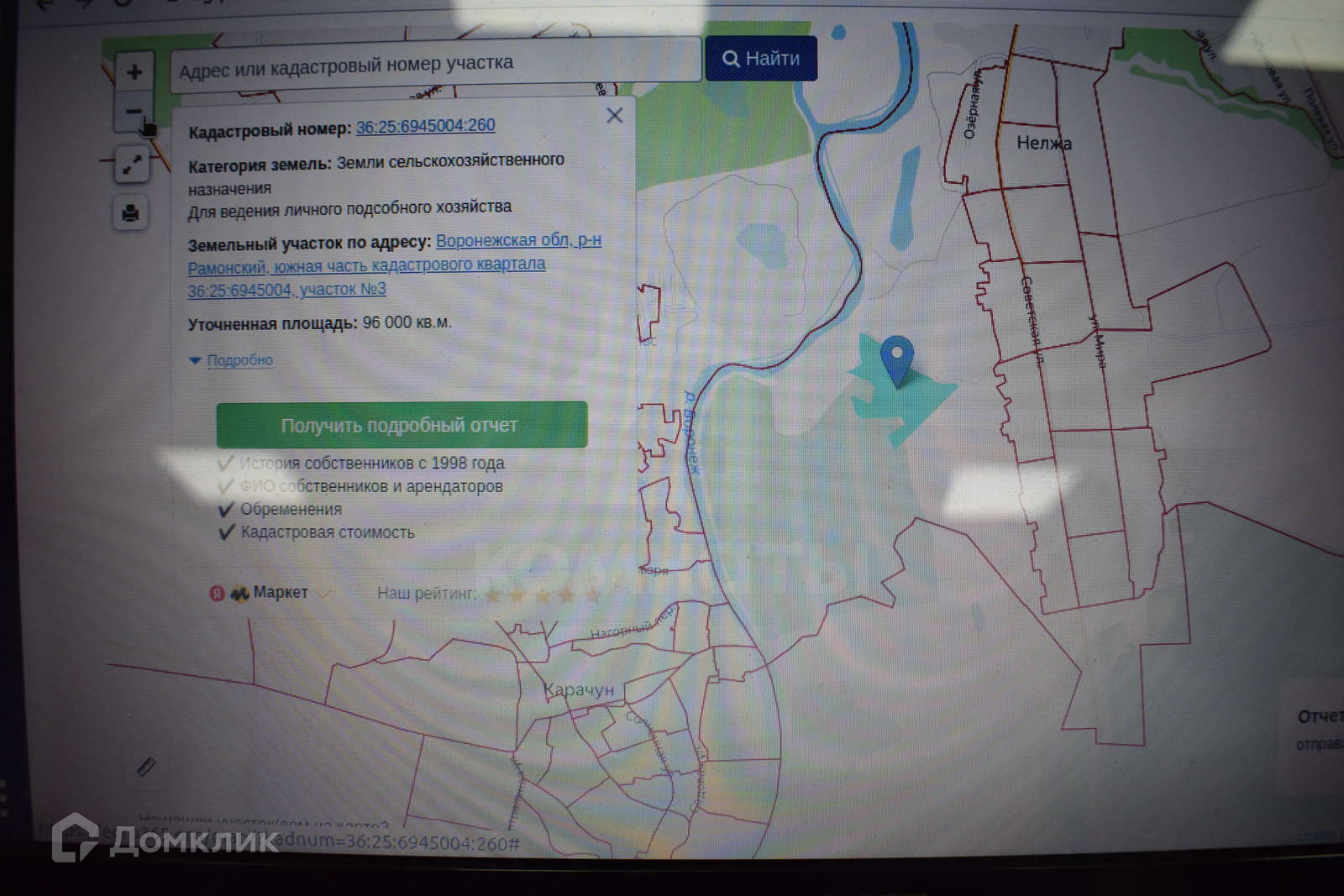The image size is (1344, 896).
Task: Click the Нелжа village label on map
Action: click(x=1044, y=144)
